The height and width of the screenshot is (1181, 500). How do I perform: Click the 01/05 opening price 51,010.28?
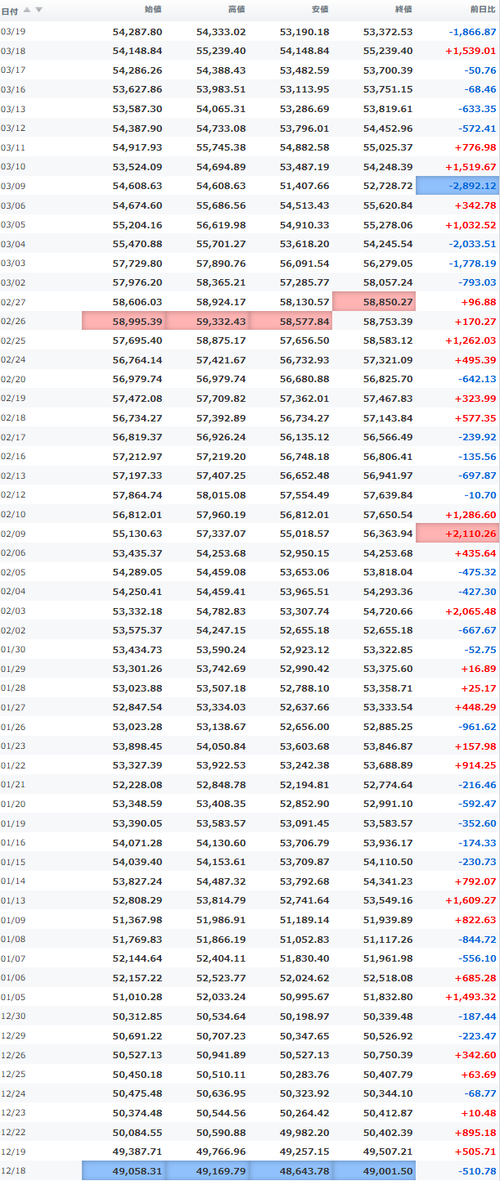(x=137, y=996)
